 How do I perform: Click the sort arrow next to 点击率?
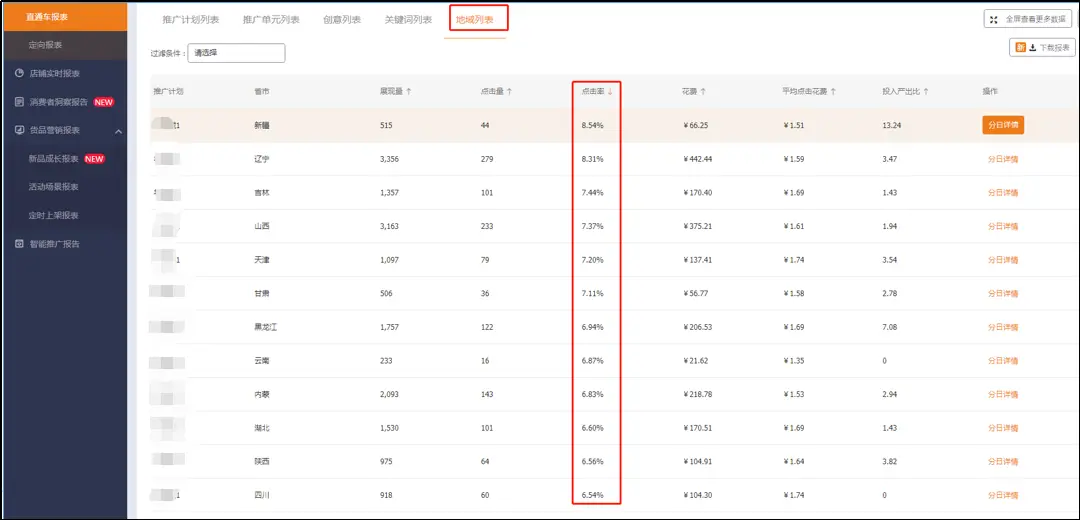(x=610, y=91)
